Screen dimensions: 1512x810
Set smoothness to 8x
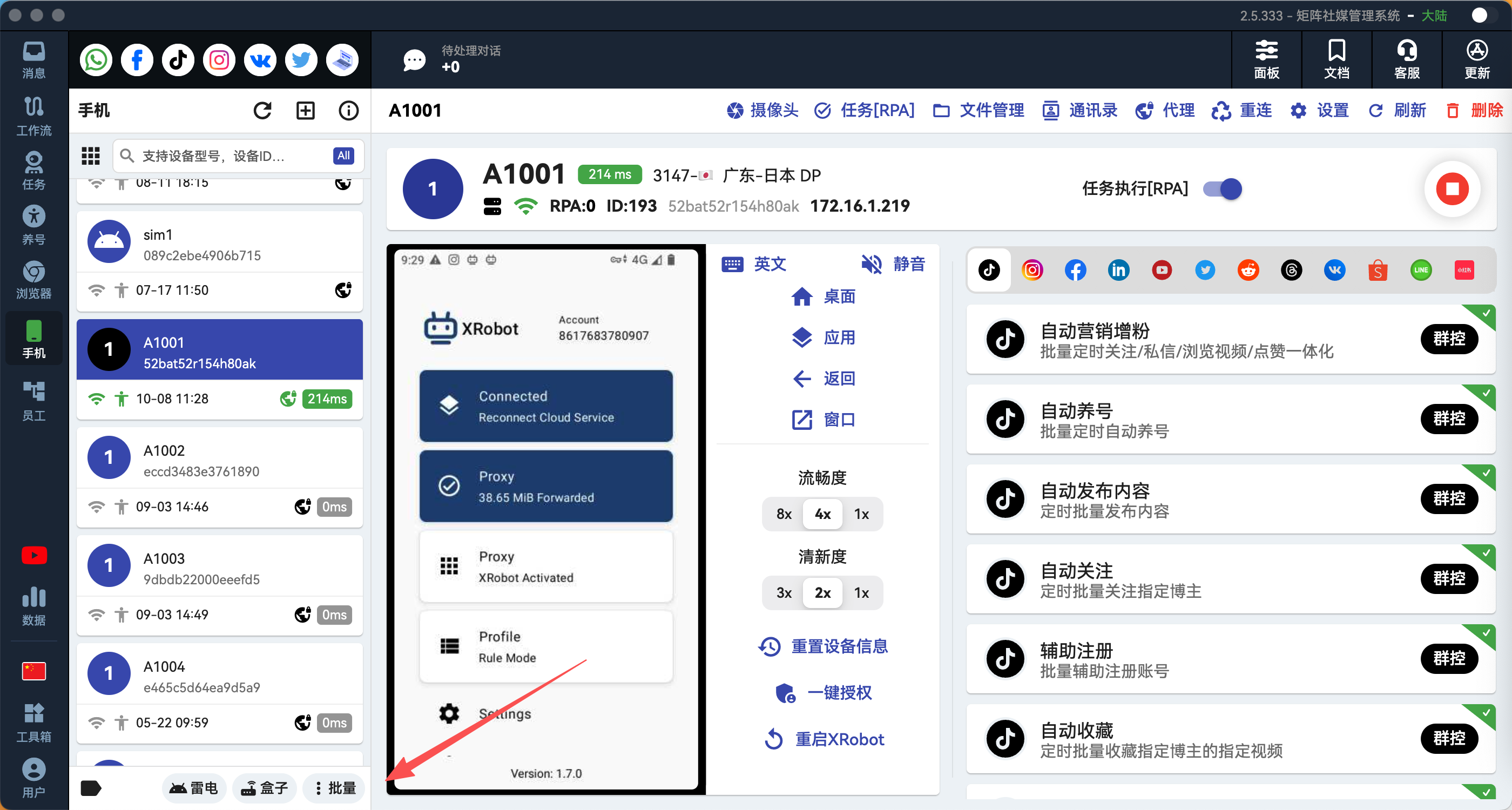[784, 514]
